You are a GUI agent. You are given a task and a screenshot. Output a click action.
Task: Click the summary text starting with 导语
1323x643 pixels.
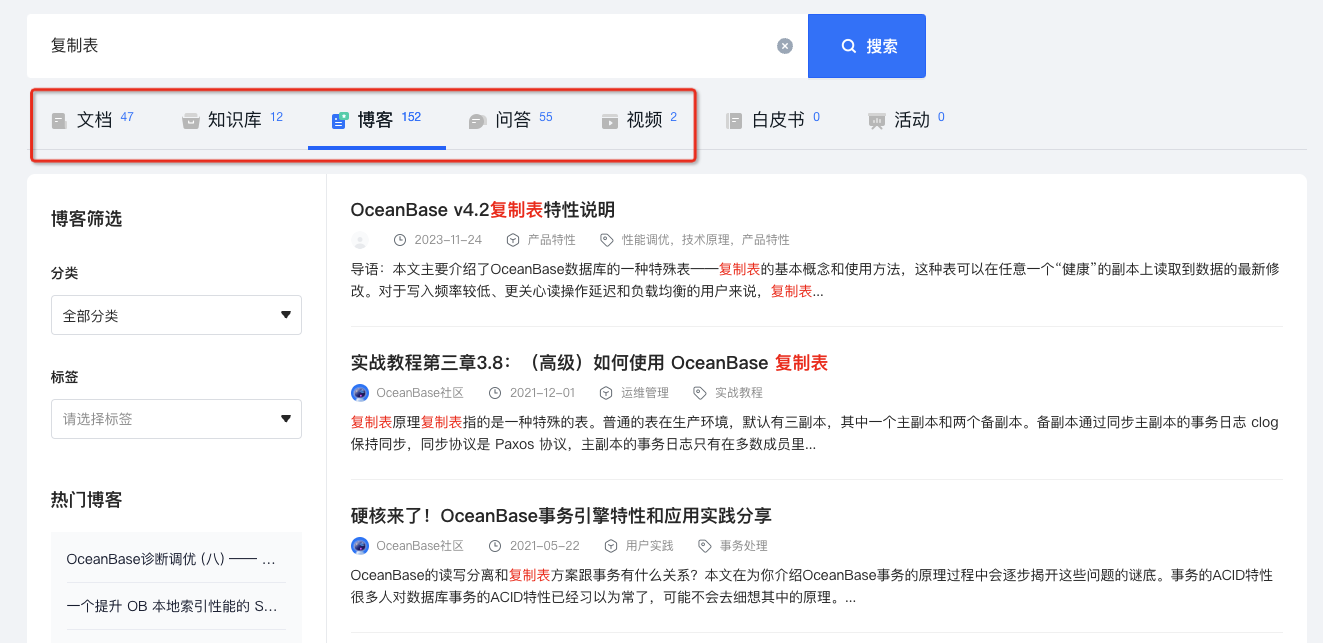tap(815, 280)
